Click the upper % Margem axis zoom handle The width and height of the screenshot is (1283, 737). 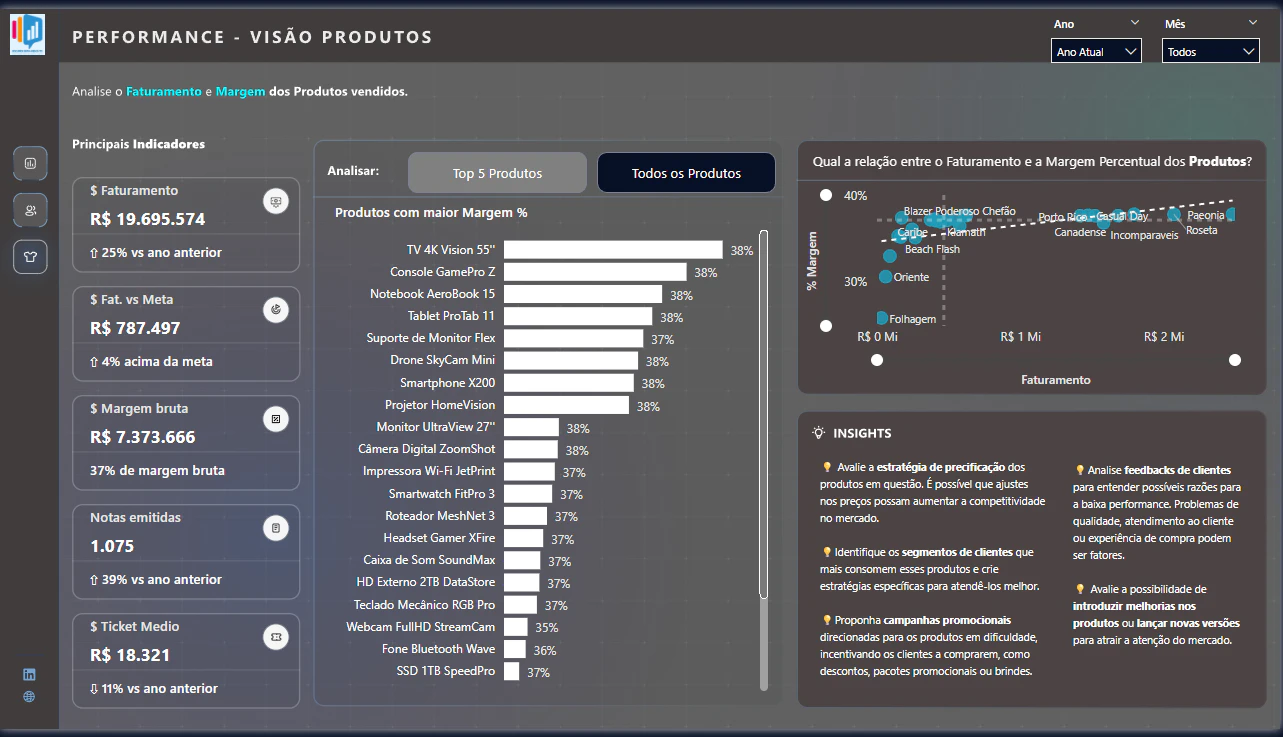[x=826, y=195]
